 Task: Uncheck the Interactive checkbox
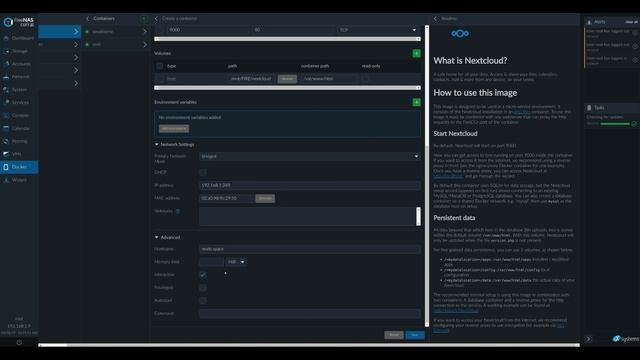[x=202, y=275]
